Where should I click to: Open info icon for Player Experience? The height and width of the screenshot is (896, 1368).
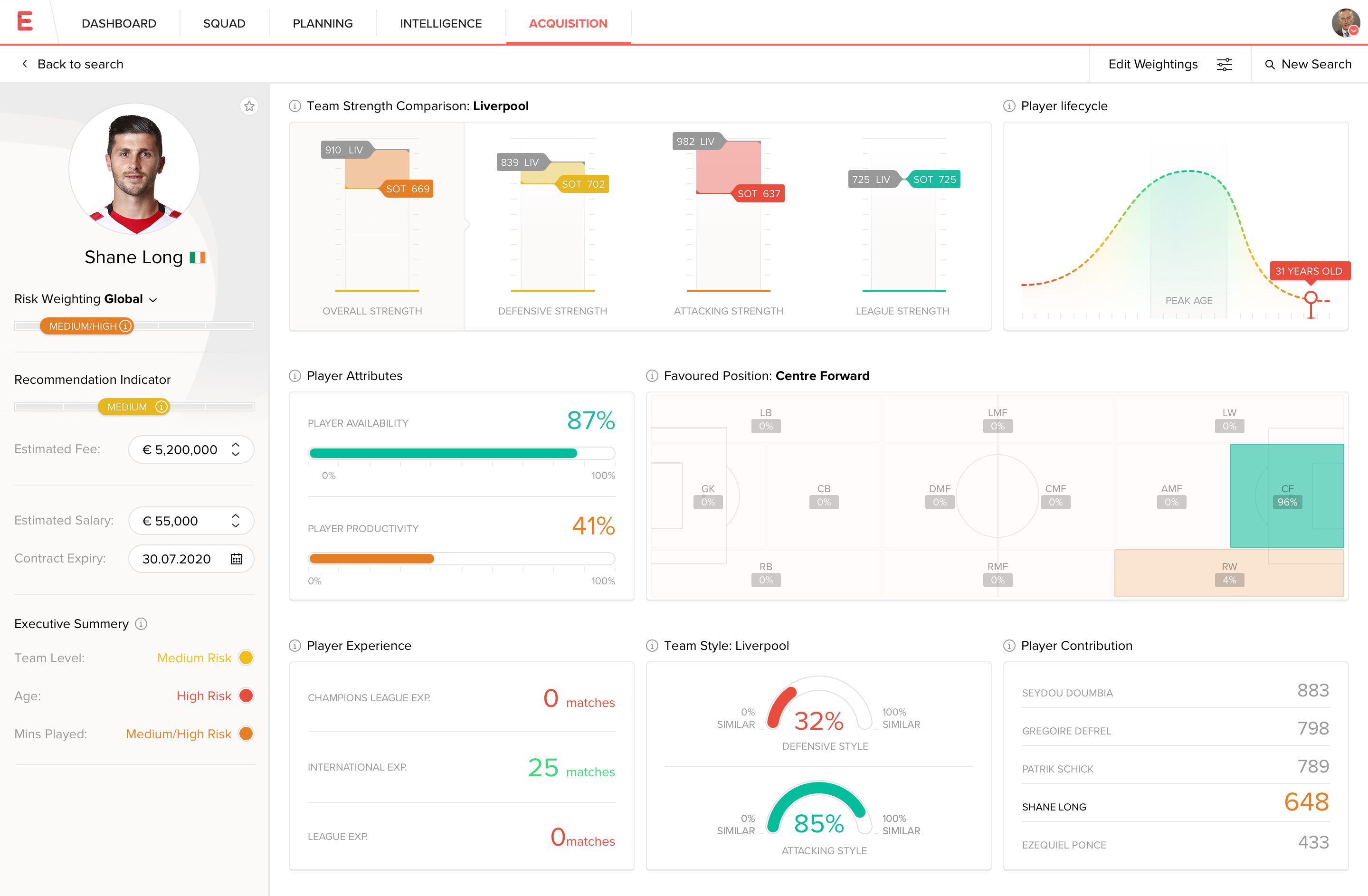pos(295,646)
